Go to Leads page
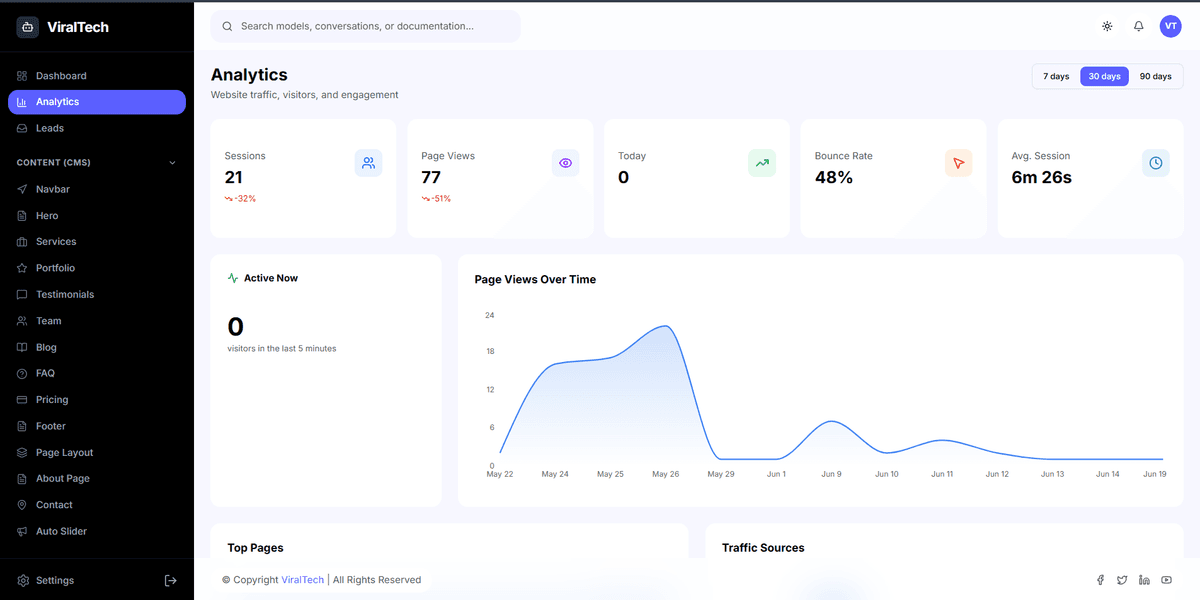Screen dimensions: 1200x600 pos(97,128)
